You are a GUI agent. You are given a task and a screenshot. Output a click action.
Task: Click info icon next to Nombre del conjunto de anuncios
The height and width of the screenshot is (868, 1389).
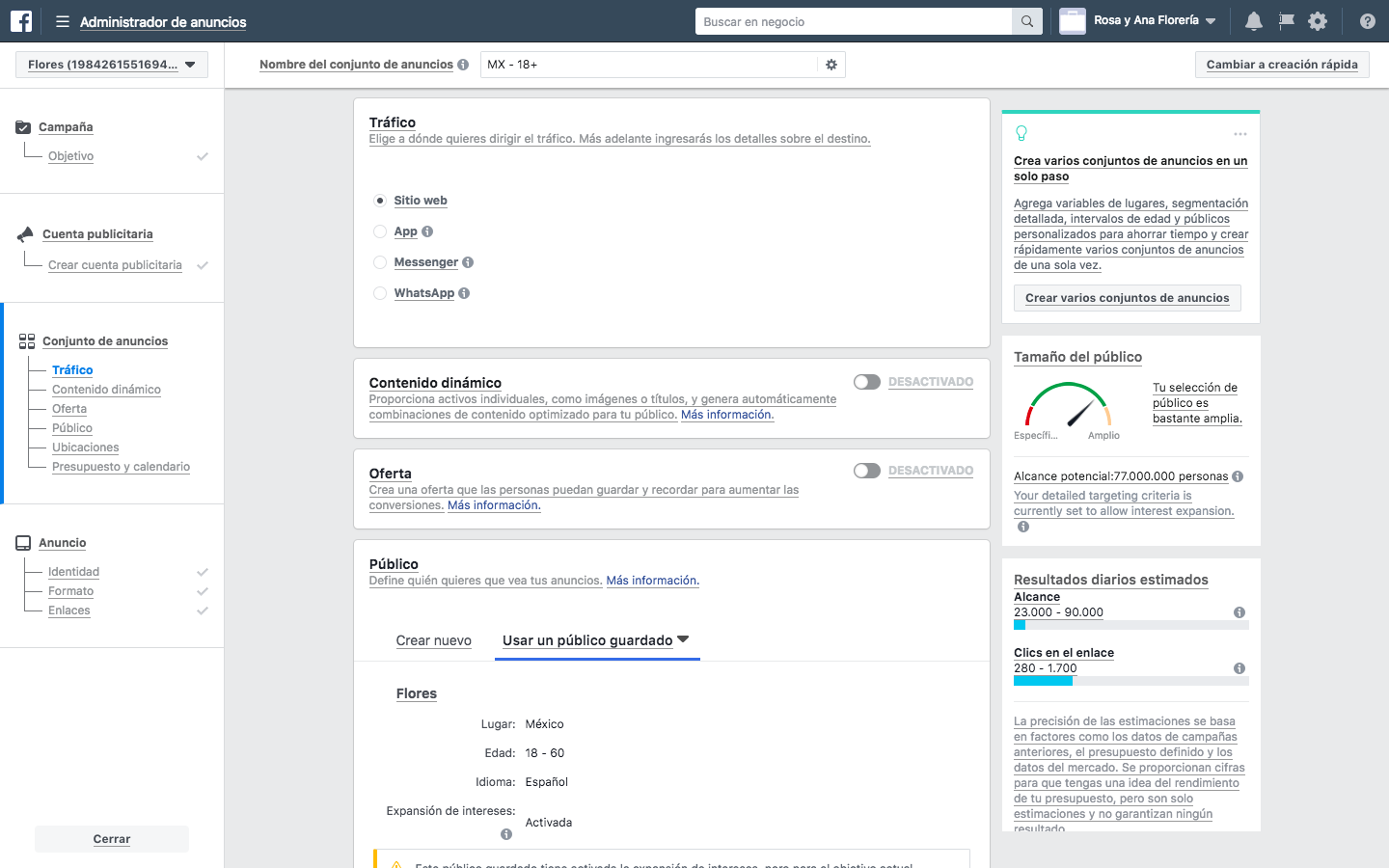[463, 65]
